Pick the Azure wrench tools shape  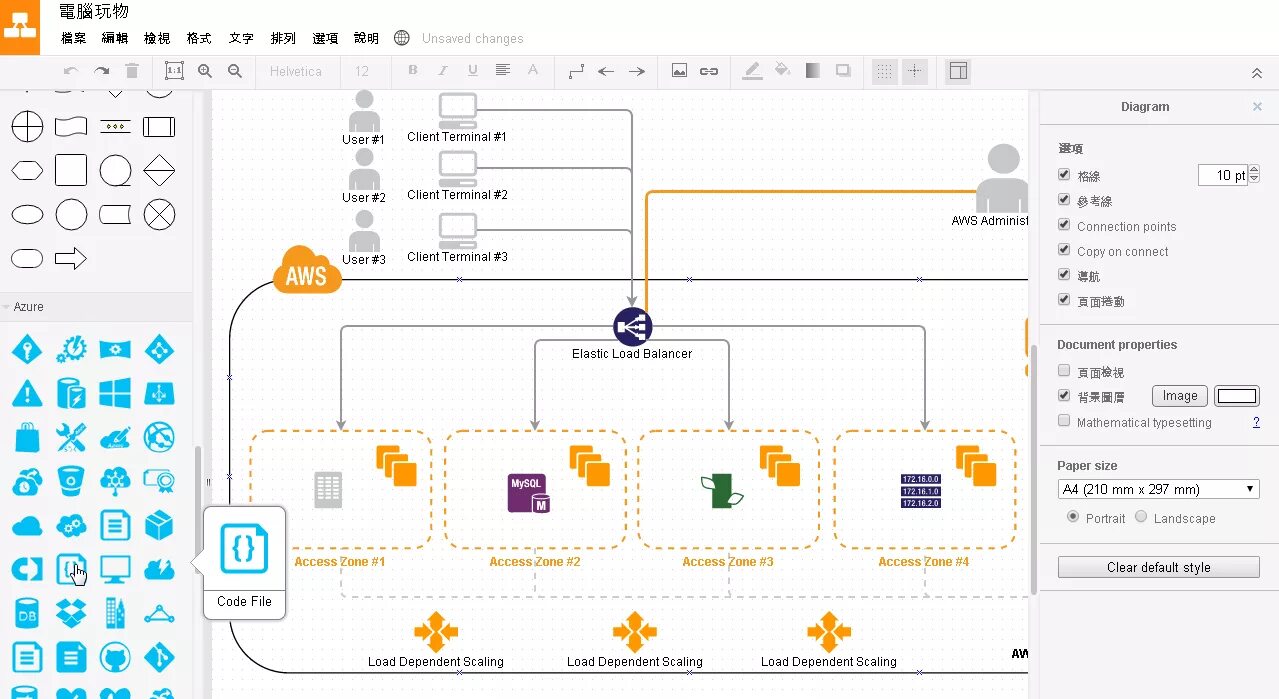click(71, 437)
